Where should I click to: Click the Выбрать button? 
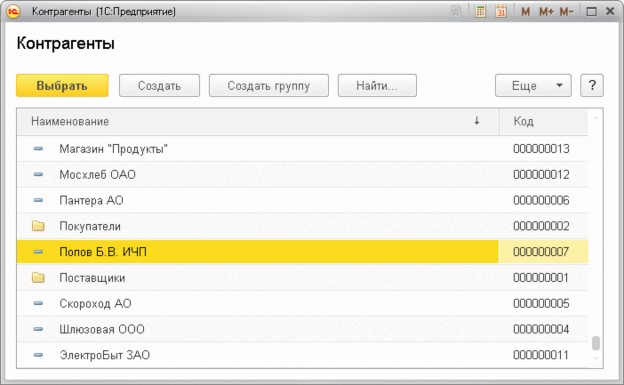pyautogui.click(x=62, y=85)
